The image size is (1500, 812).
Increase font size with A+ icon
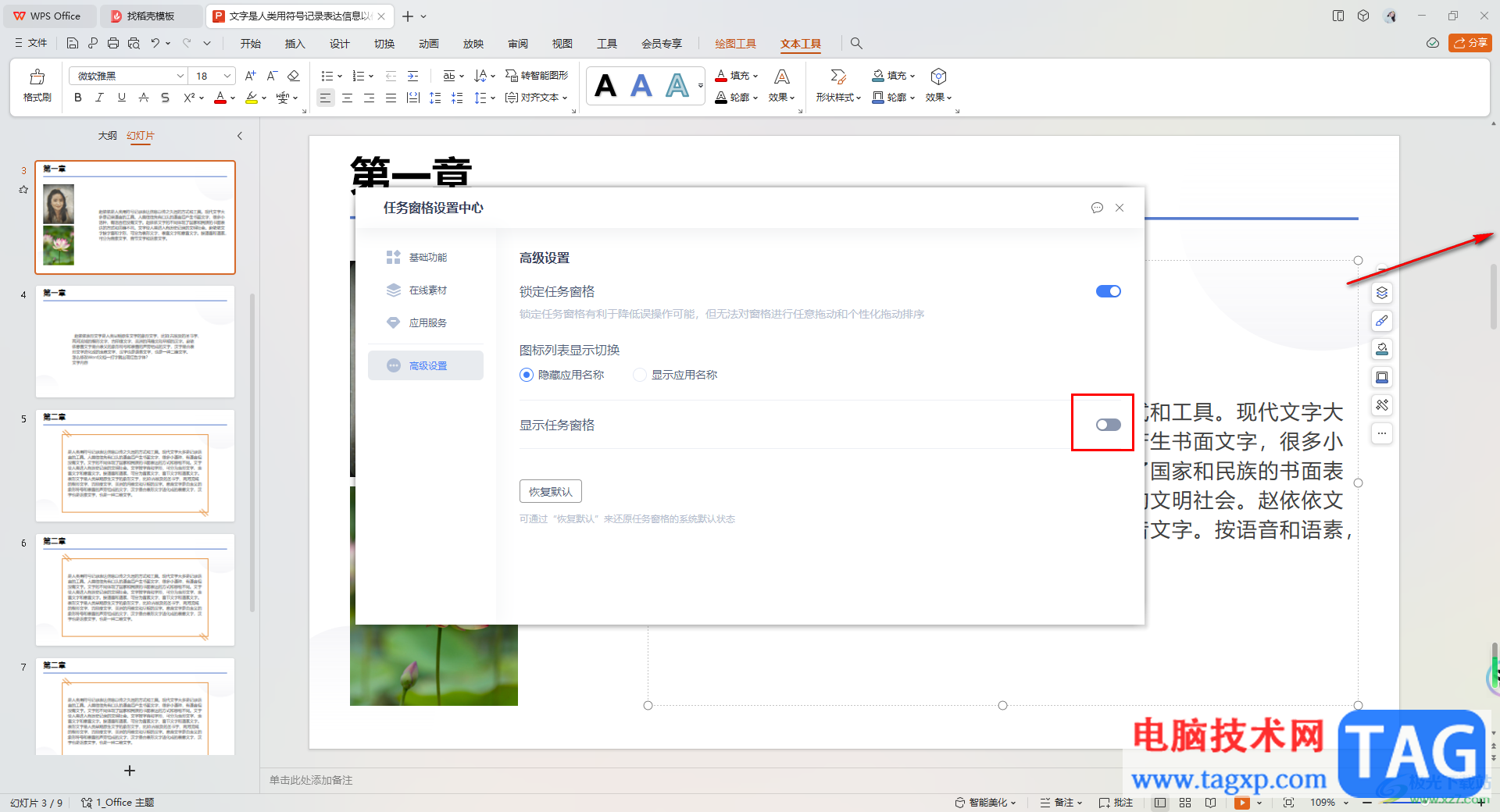(x=250, y=76)
